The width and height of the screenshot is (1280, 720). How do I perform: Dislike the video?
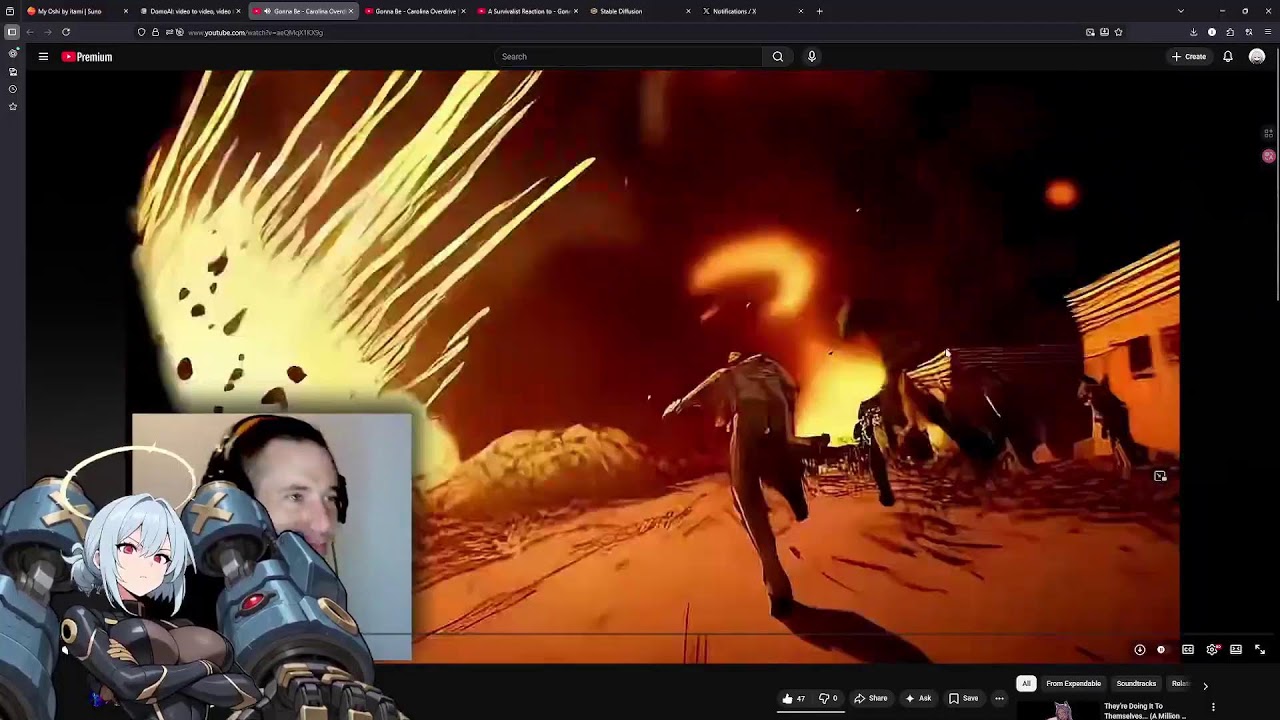coord(828,698)
